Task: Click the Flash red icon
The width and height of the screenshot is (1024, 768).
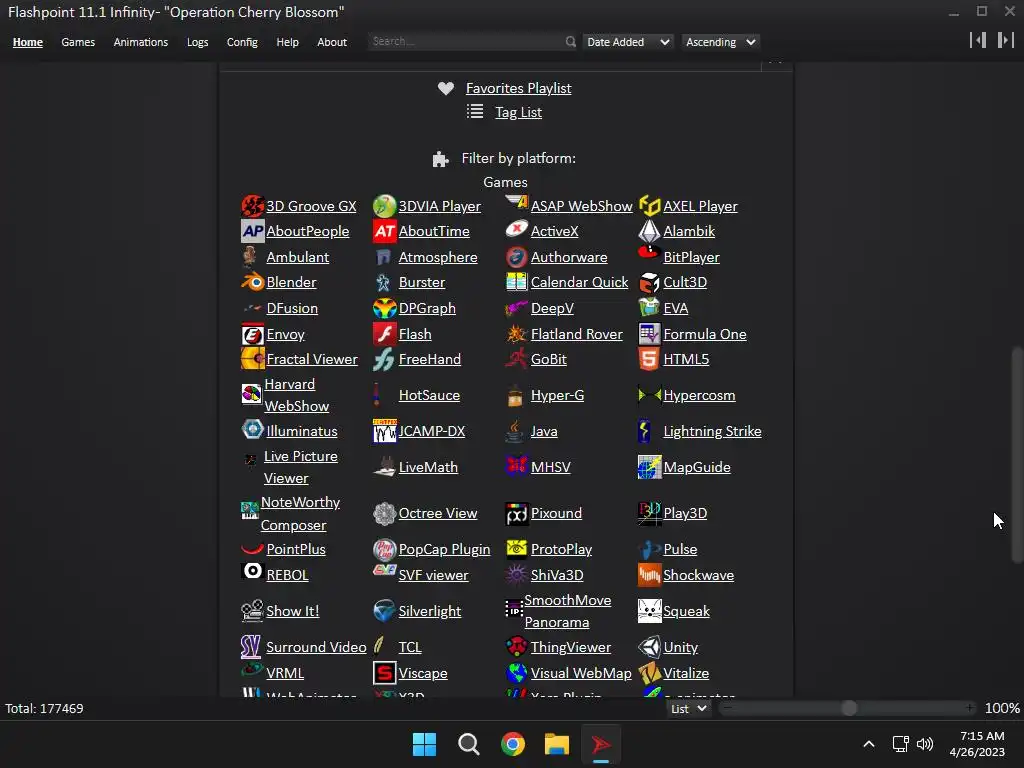Action: click(384, 334)
